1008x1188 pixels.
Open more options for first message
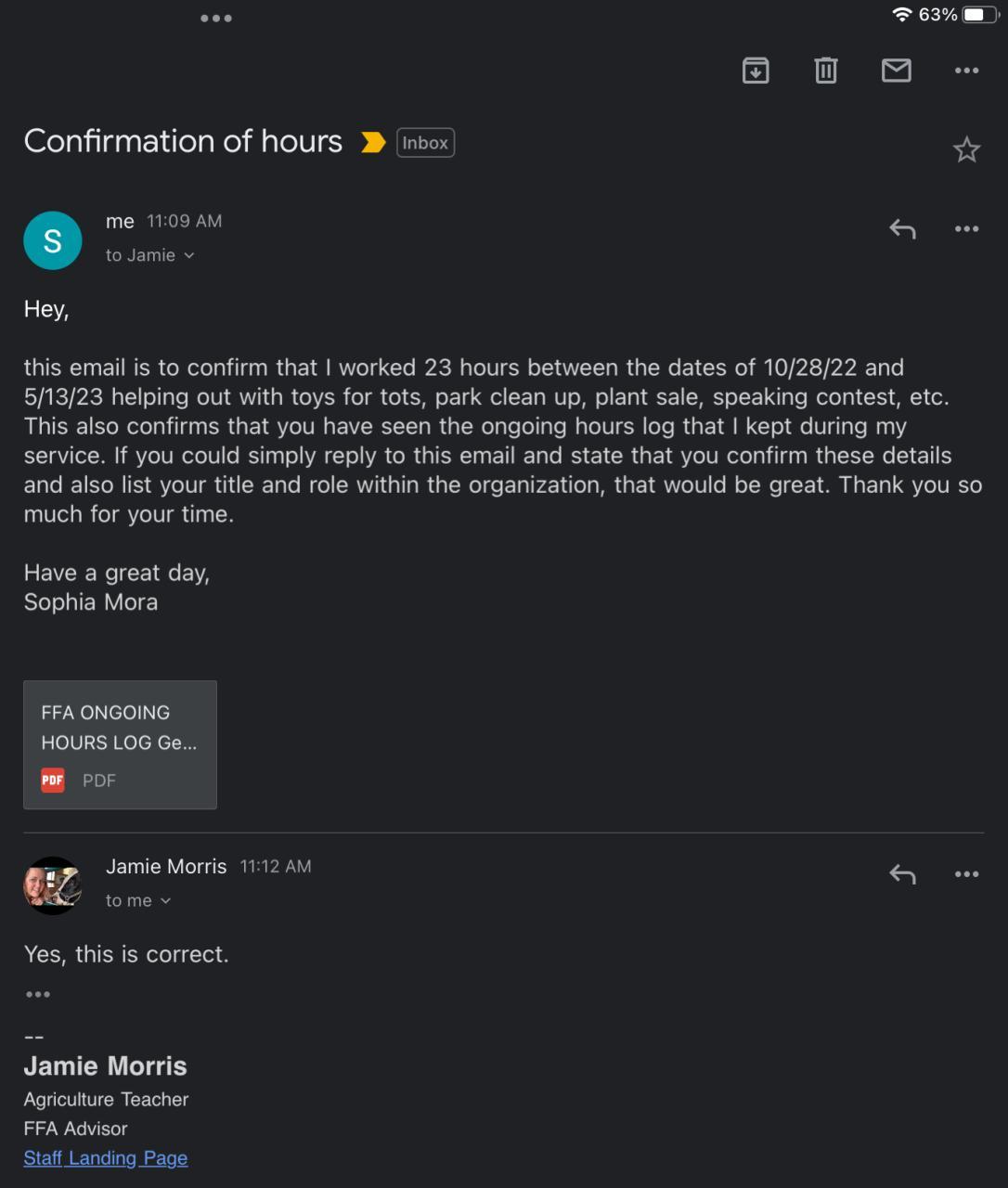pyautogui.click(x=966, y=228)
